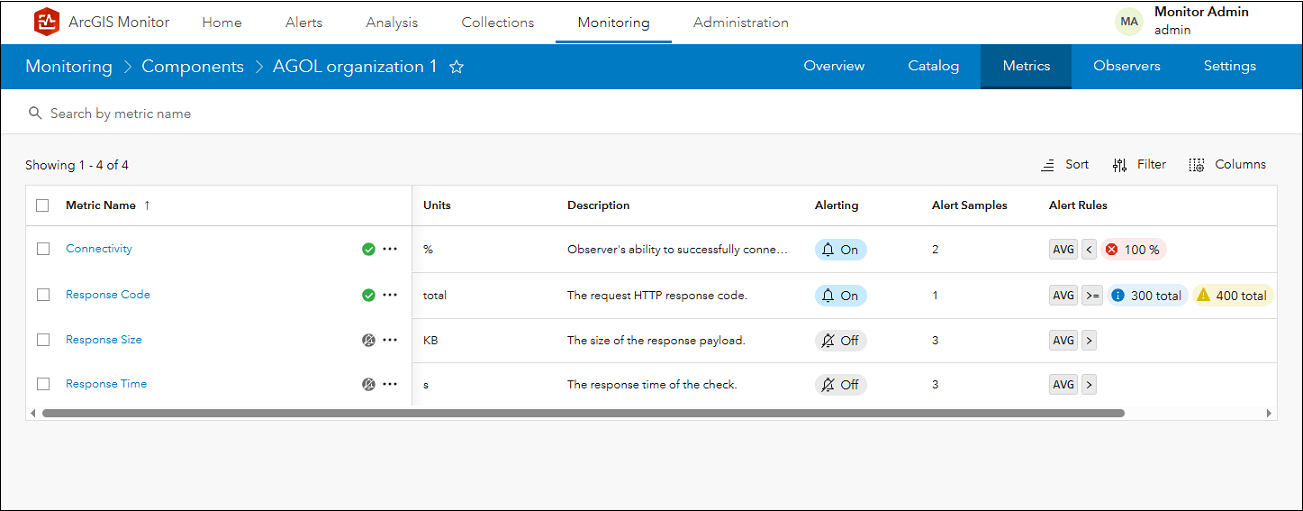Image resolution: width=1303 pixels, height=511 pixels.
Task: Click the MA user avatar
Action: click(x=1129, y=21)
